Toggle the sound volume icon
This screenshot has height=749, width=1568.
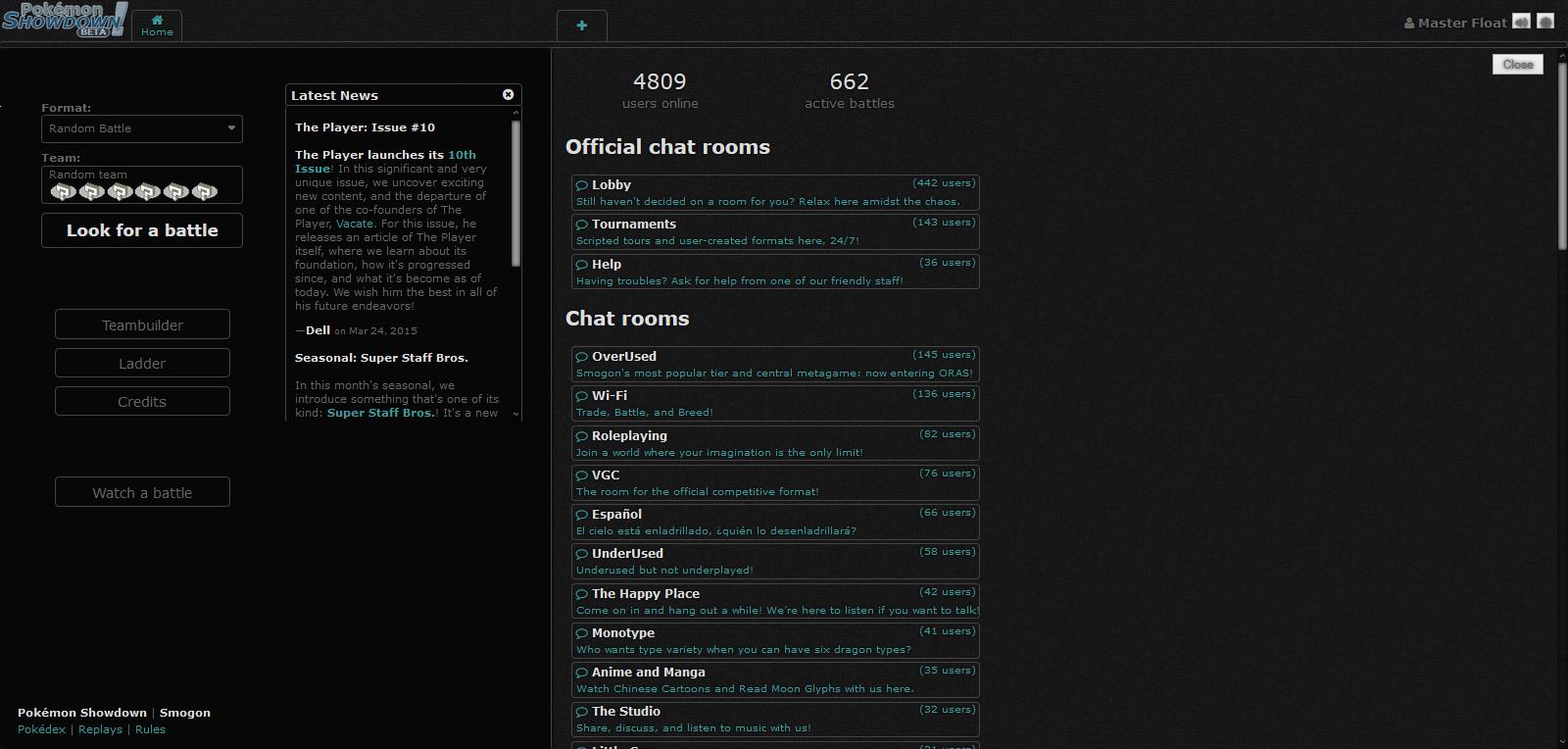(x=1521, y=22)
